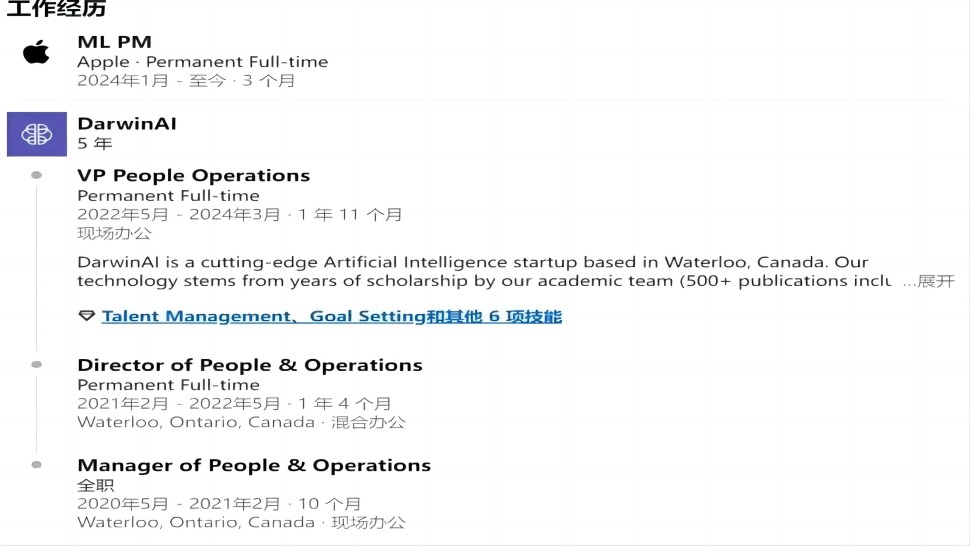Click the 混合办公 location line
This screenshot has width=970, height=546.
[242, 423]
